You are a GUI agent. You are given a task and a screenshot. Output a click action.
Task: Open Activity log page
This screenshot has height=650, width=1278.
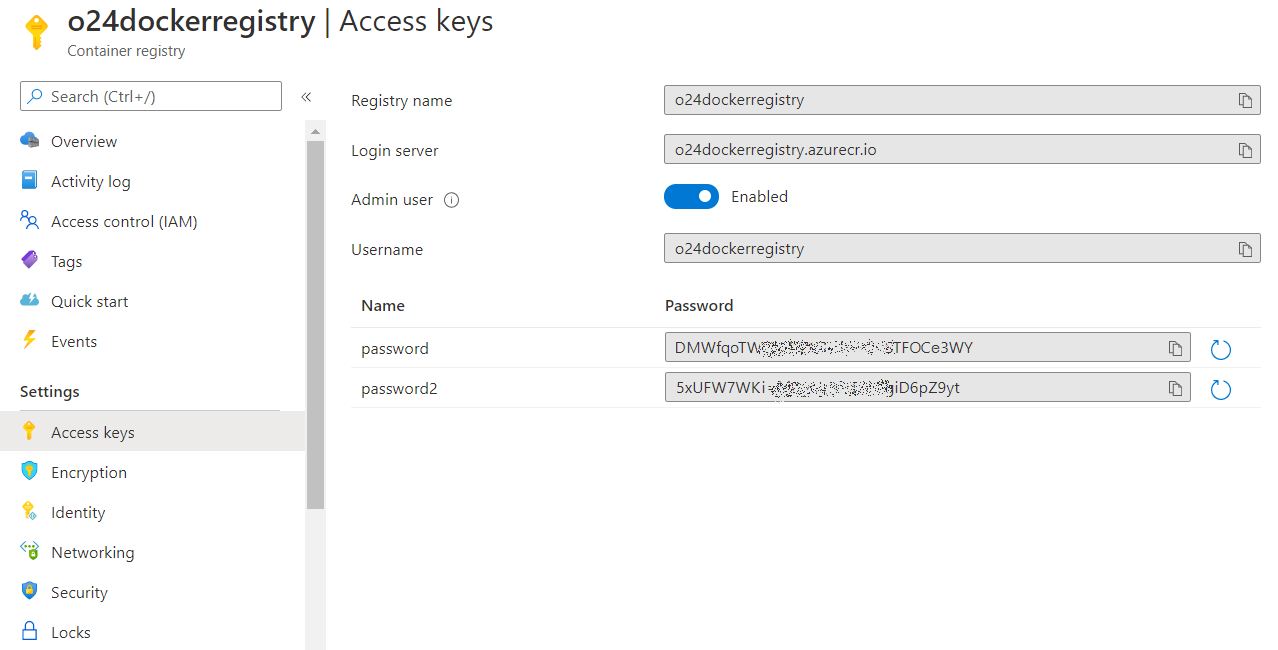coord(90,181)
